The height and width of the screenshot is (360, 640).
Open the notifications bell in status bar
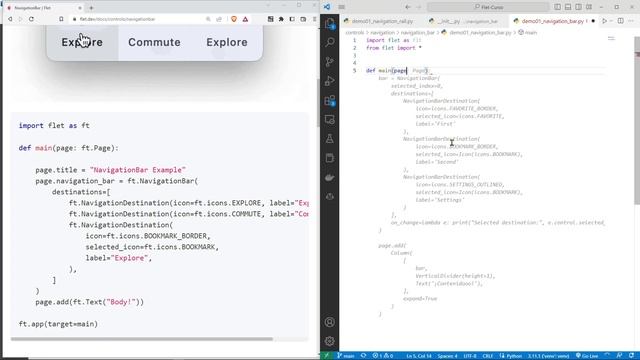tap(631, 356)
